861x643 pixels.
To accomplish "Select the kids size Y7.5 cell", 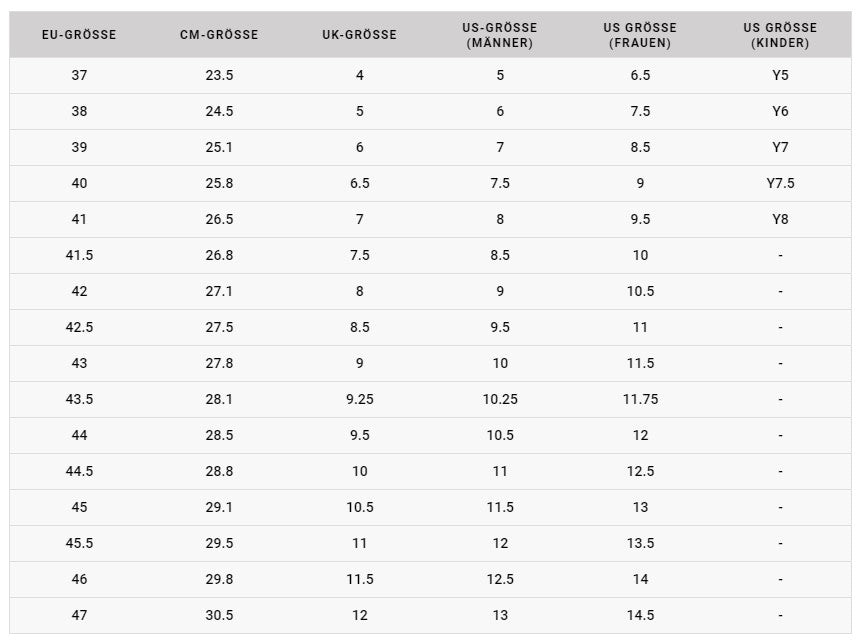I will click(780, 183).
